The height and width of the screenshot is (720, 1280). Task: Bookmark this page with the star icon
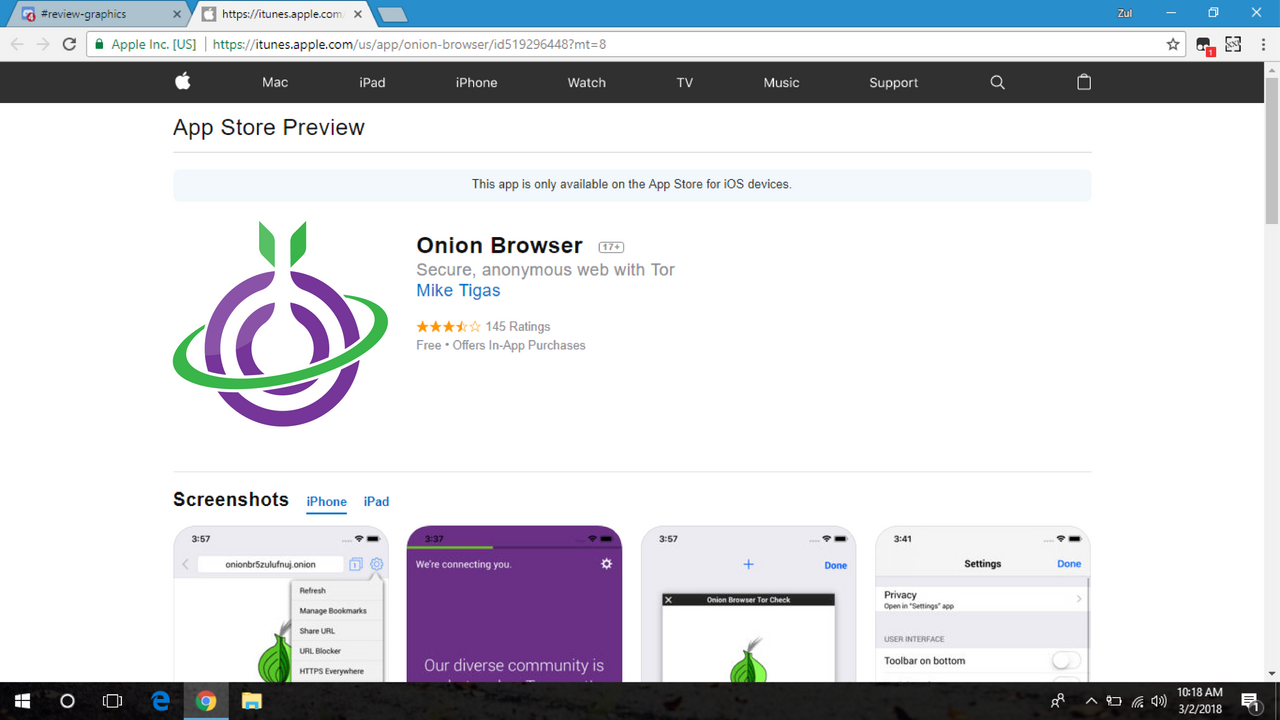1173,44
